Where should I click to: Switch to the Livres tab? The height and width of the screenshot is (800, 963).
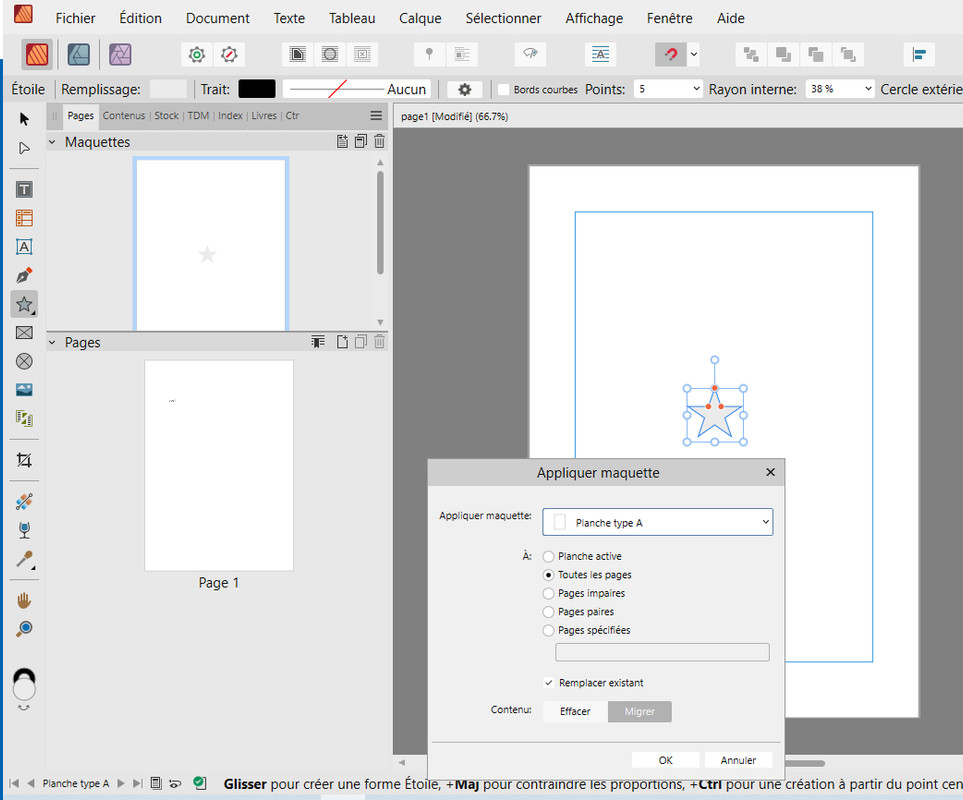click(264, 115)
